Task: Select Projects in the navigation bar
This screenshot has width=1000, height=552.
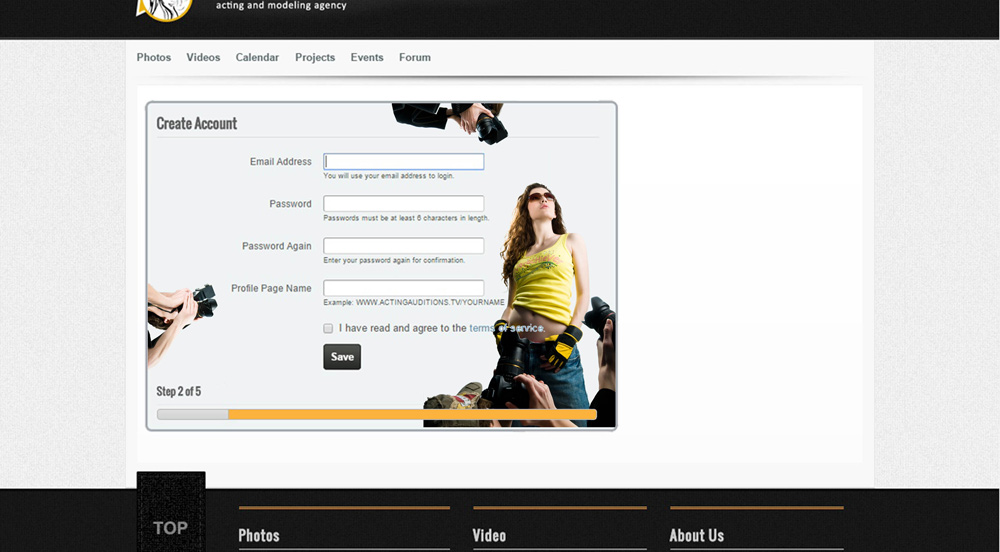Action: (x=315, y=57)
